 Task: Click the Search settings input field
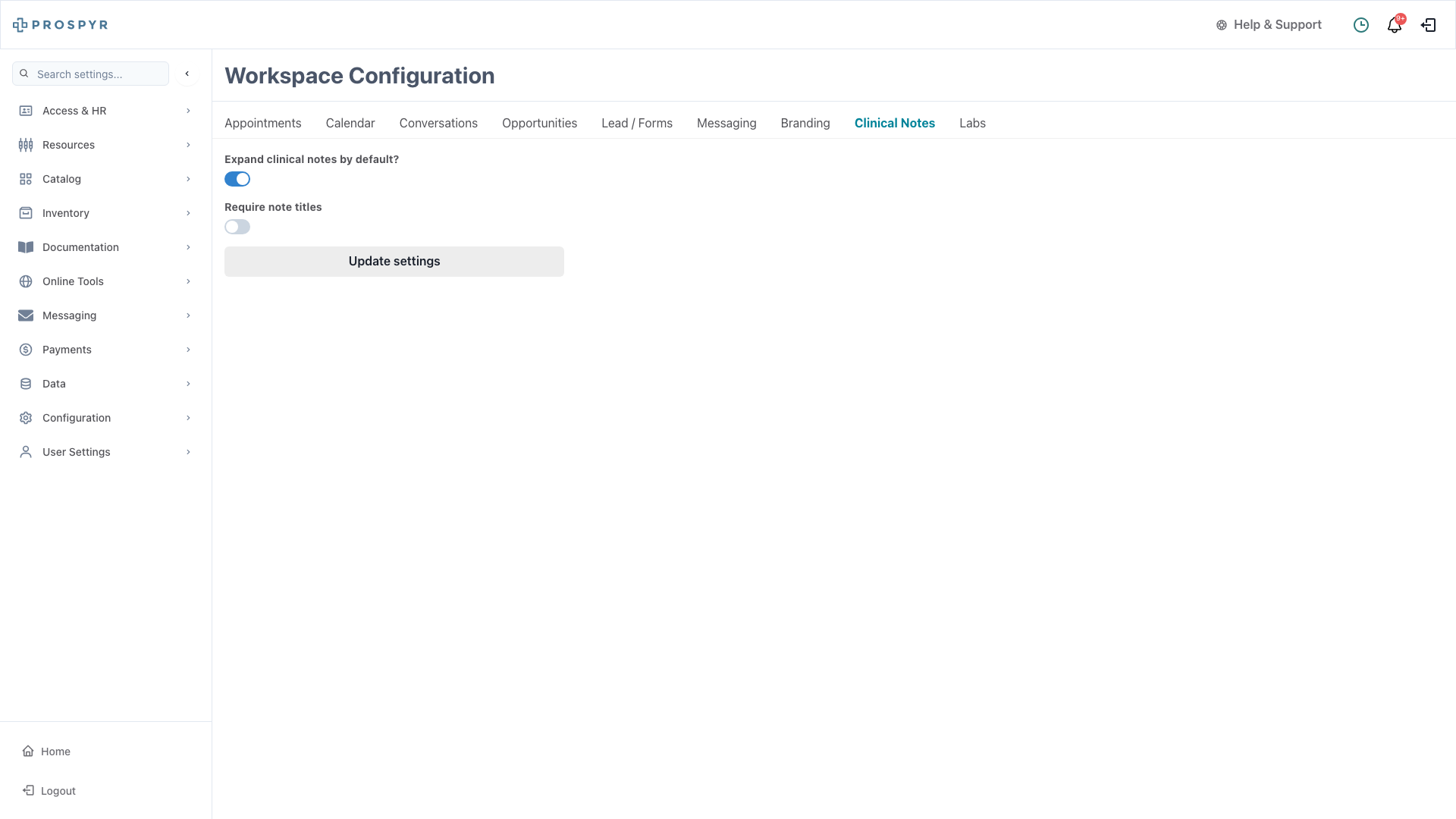coord(99,74)
